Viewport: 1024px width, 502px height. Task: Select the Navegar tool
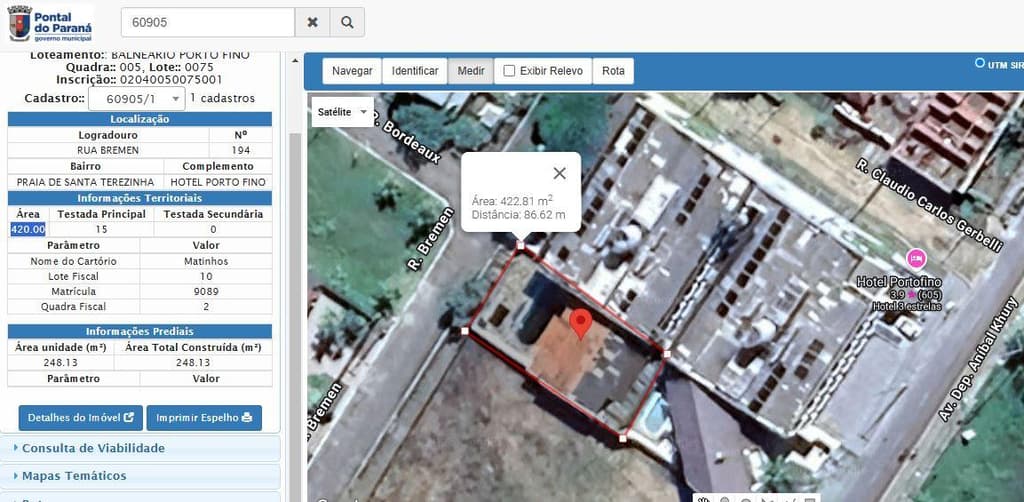point(352,71)
